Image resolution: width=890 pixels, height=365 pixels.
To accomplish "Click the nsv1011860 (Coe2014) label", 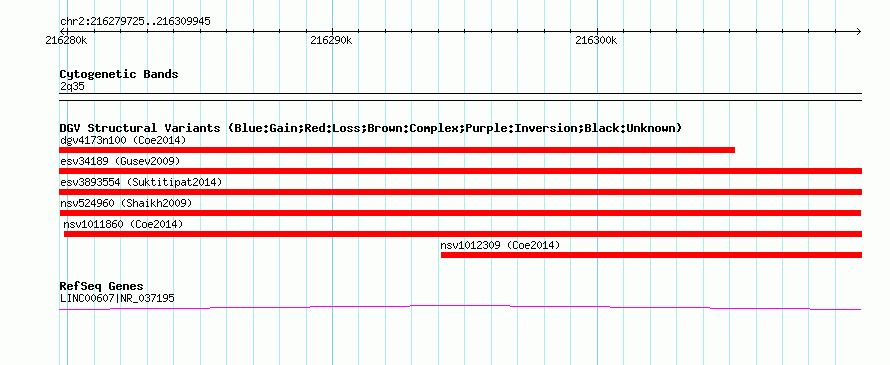I will (x=123, y=224).
